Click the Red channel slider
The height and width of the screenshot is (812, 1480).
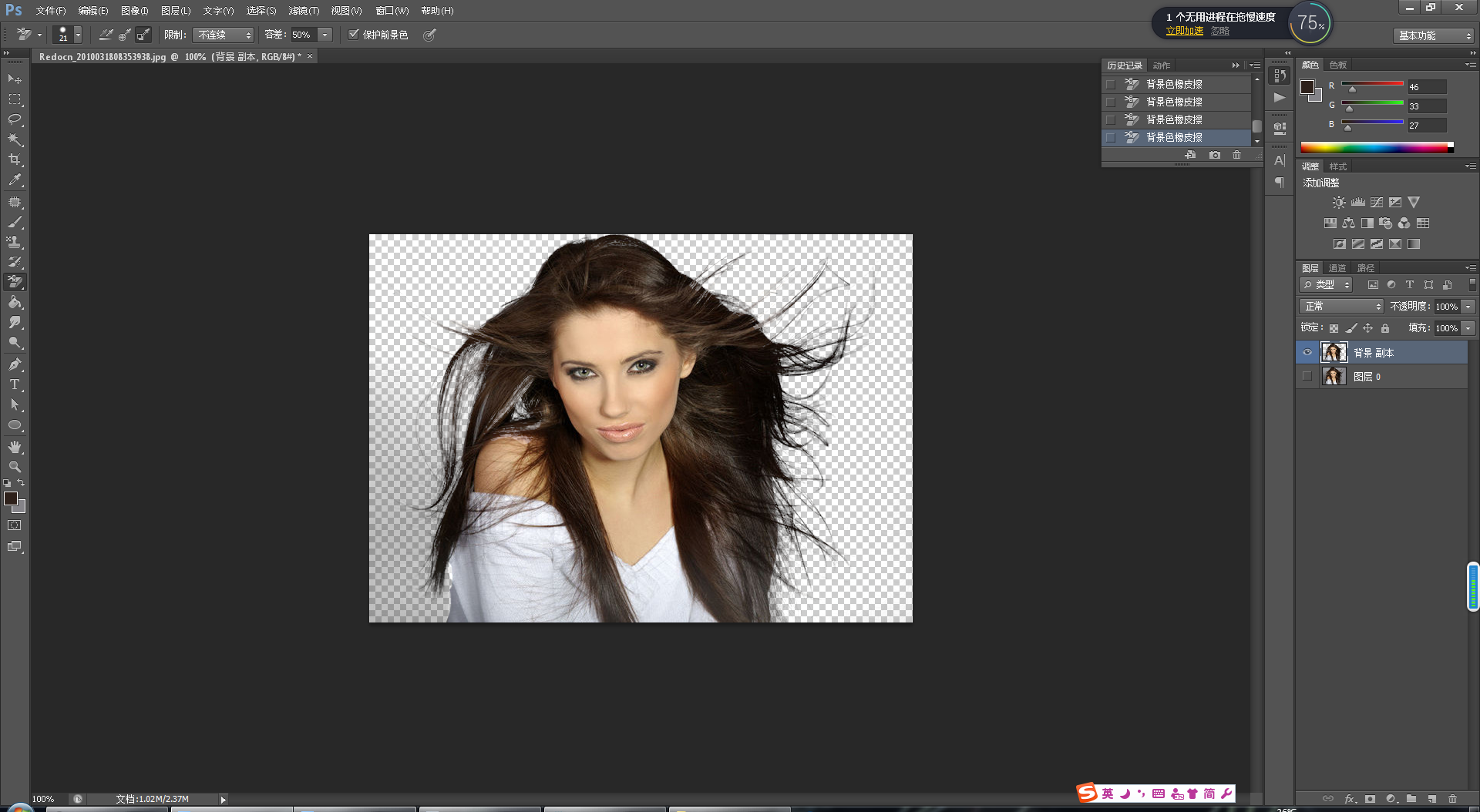(1372, 84)
